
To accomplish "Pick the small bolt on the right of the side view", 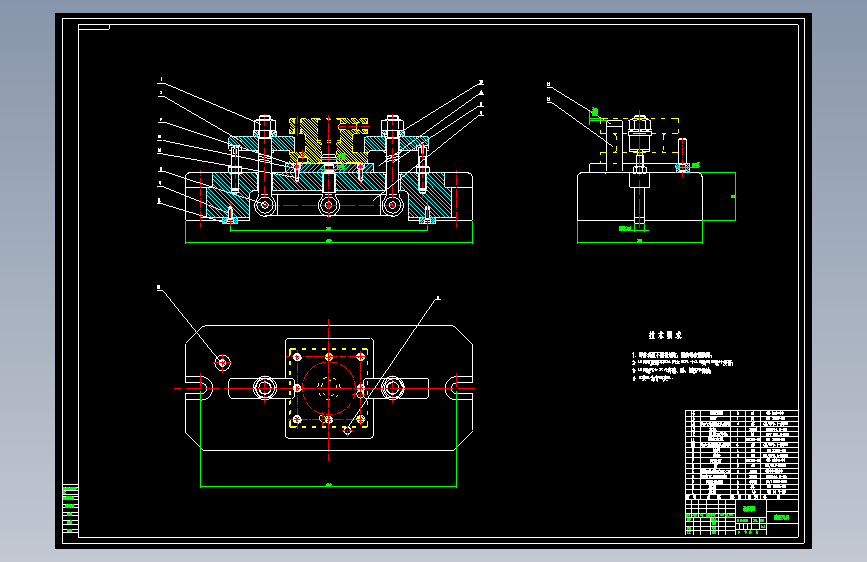I will (683, 153).
